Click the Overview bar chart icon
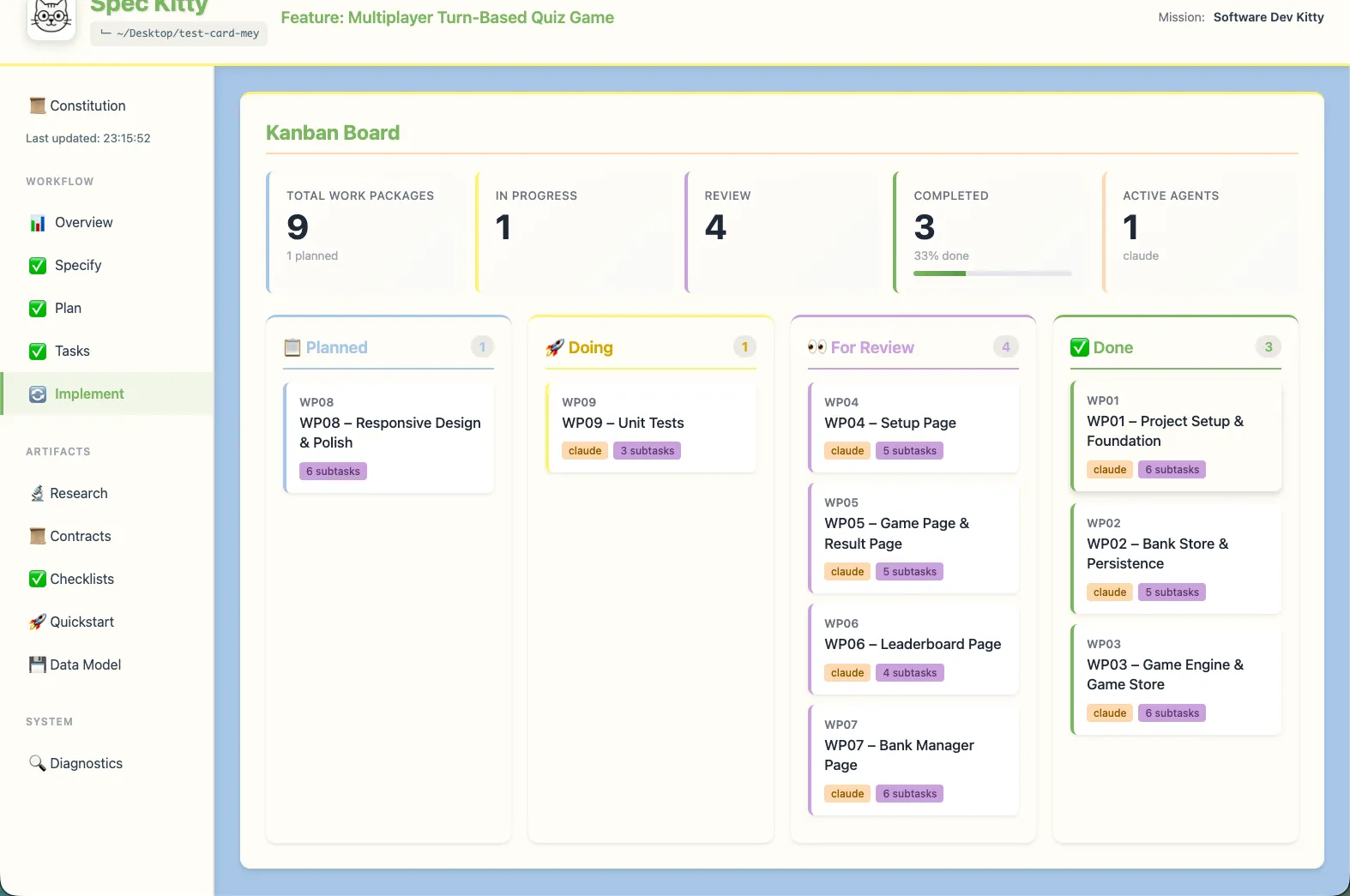Viewport: 1350px width, 896px height. tap(38, 223)
